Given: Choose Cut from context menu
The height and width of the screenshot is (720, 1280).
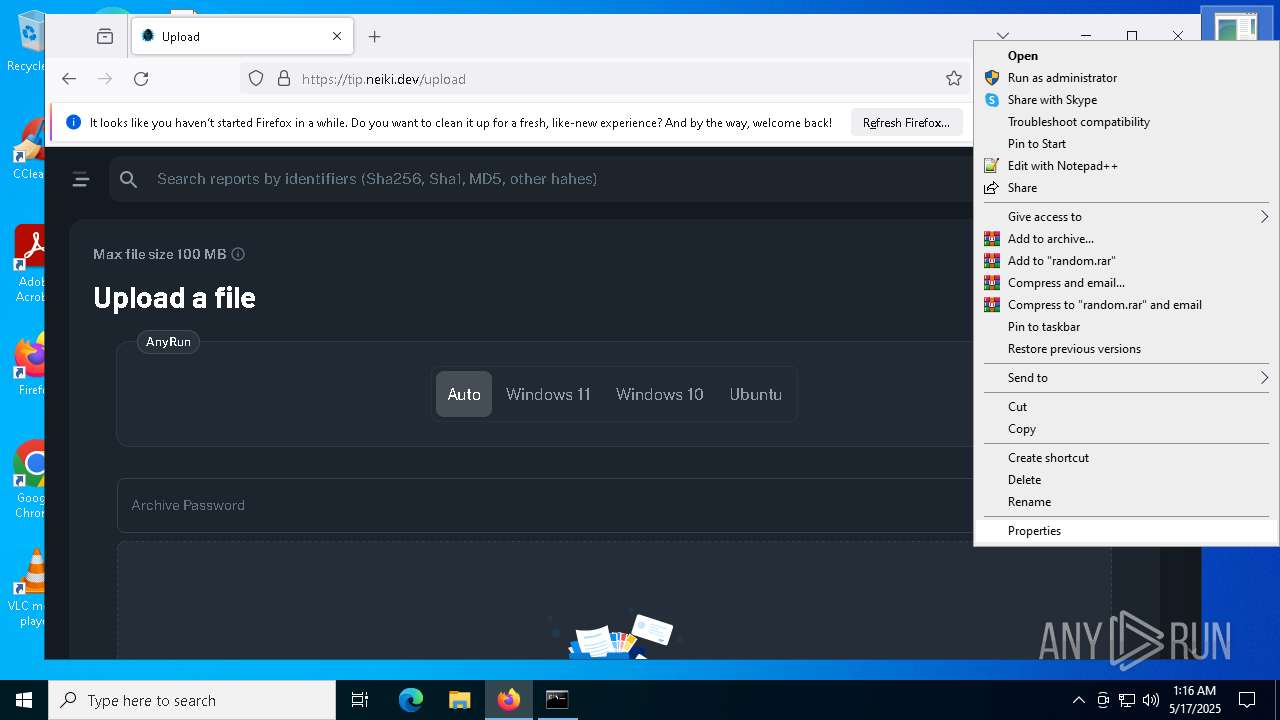Looking at the screenshot, I should (x=1126, y=407).
